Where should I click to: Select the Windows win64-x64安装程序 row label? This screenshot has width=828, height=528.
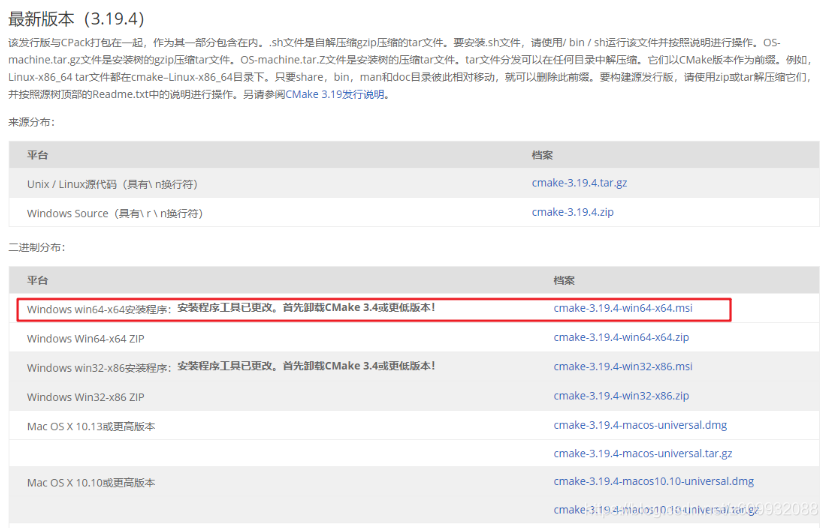[99, 309]
